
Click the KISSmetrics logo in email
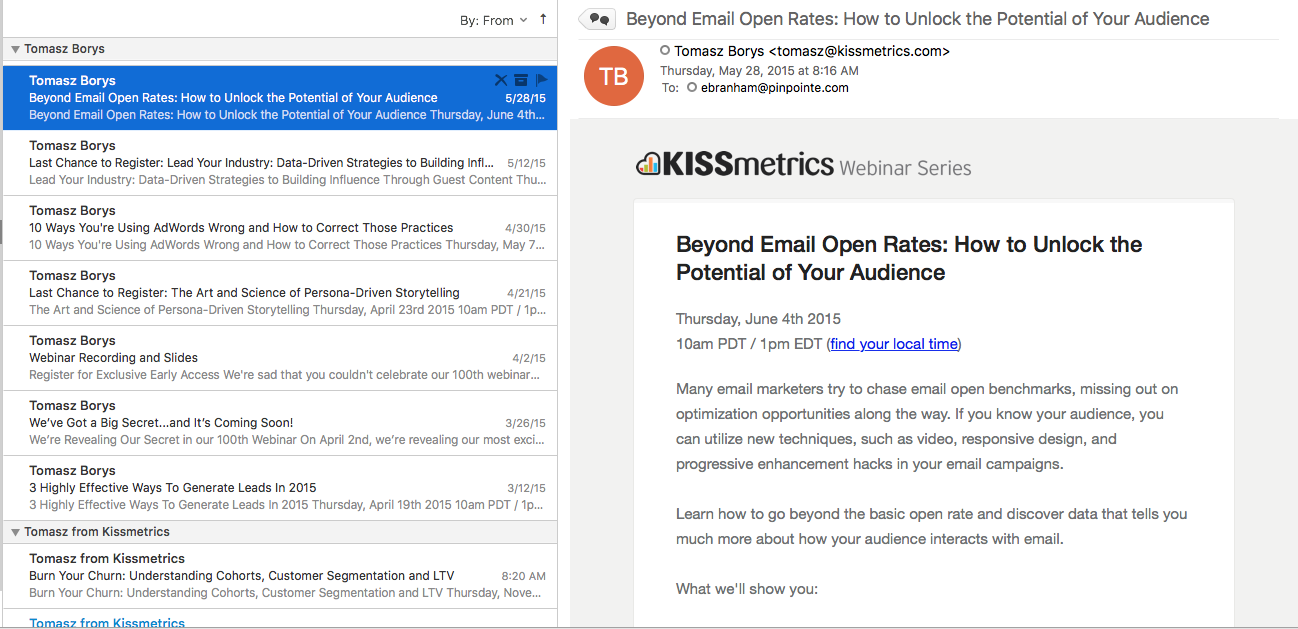[x=734, y=163]
